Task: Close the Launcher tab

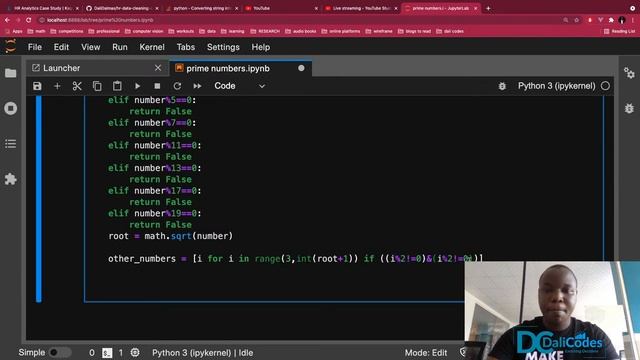Action: (158, 68)
